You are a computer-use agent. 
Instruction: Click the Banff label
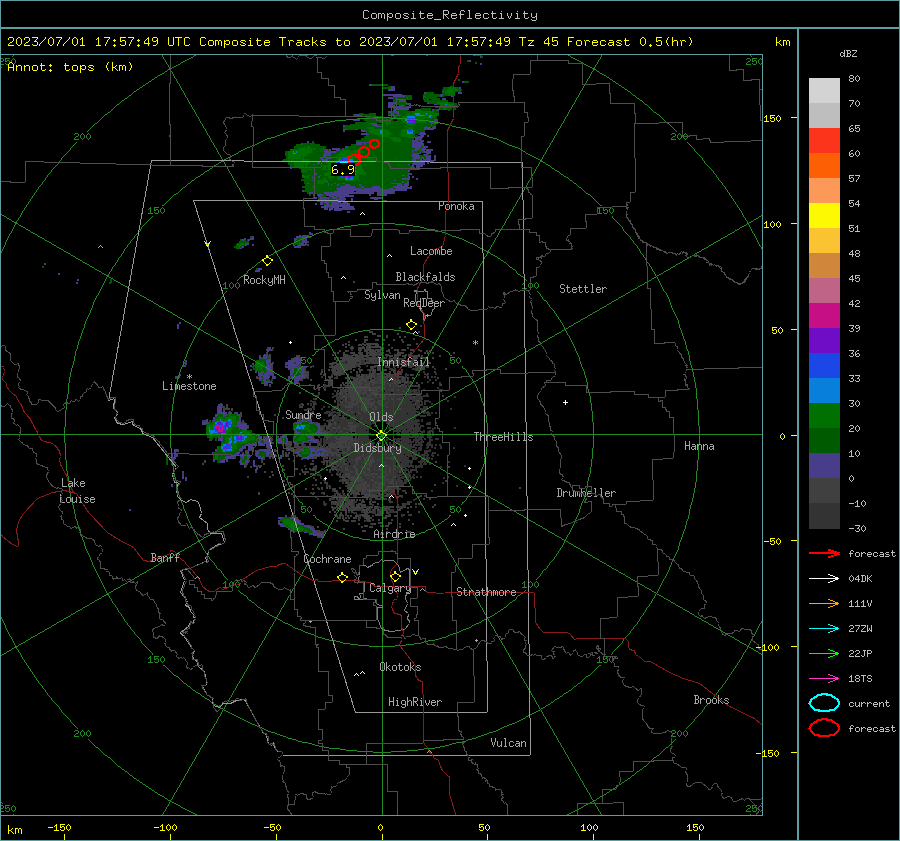165,557
